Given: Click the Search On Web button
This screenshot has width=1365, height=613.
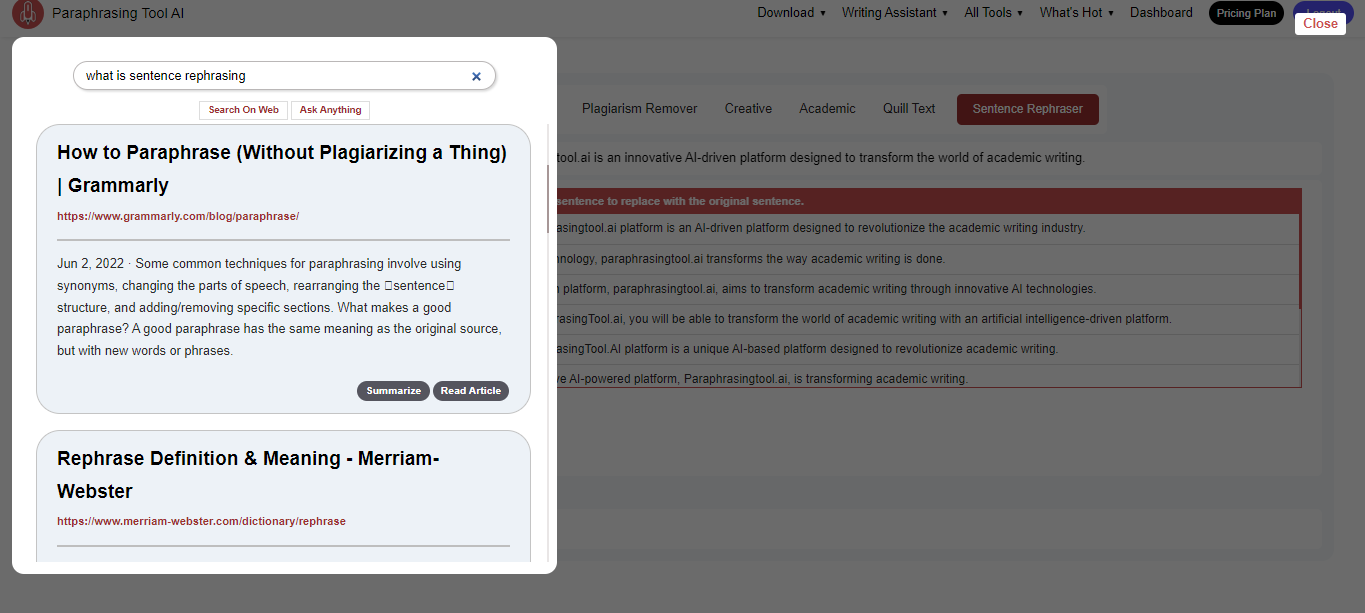Looking at the screenshot, I should tap(244, 110).
